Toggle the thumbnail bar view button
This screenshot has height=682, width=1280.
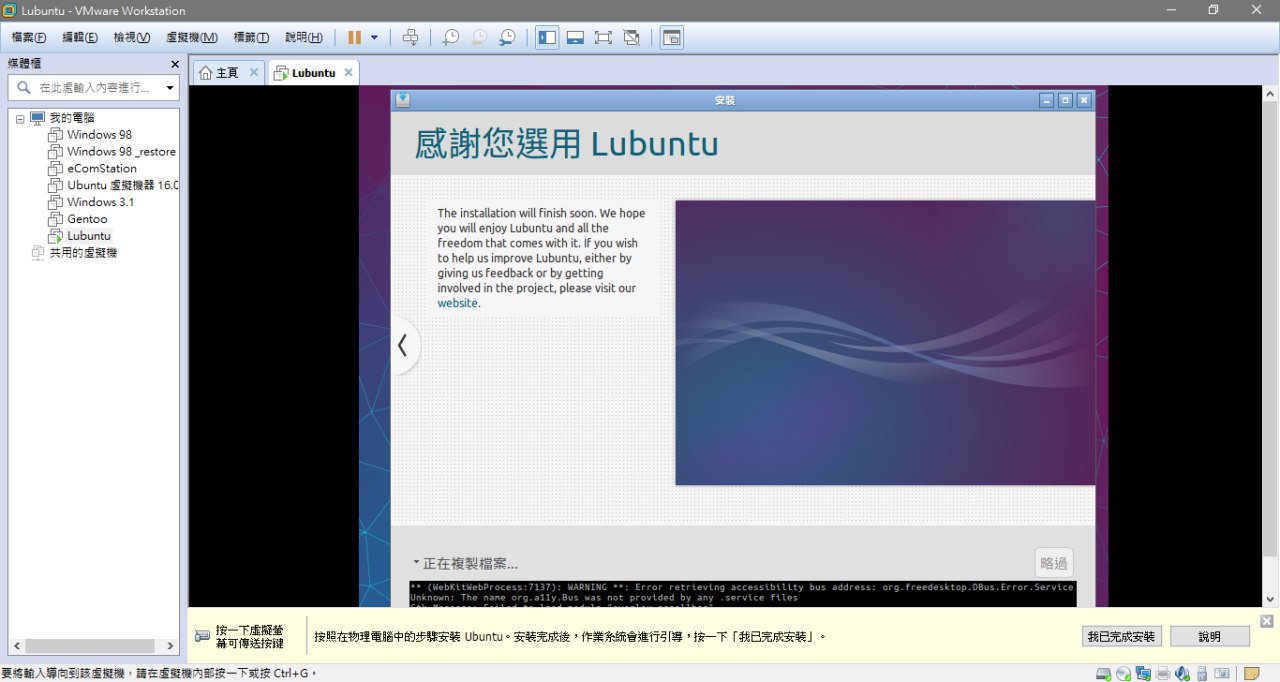(x=575, y=37)
